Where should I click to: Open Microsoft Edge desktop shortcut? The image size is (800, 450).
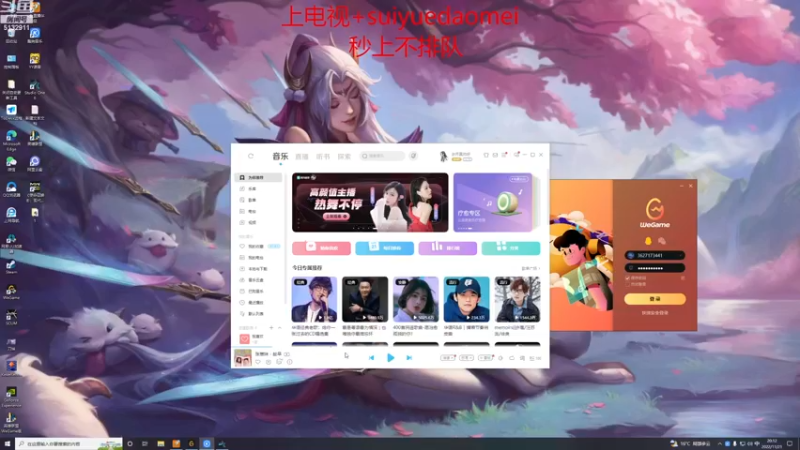[11, 139]
